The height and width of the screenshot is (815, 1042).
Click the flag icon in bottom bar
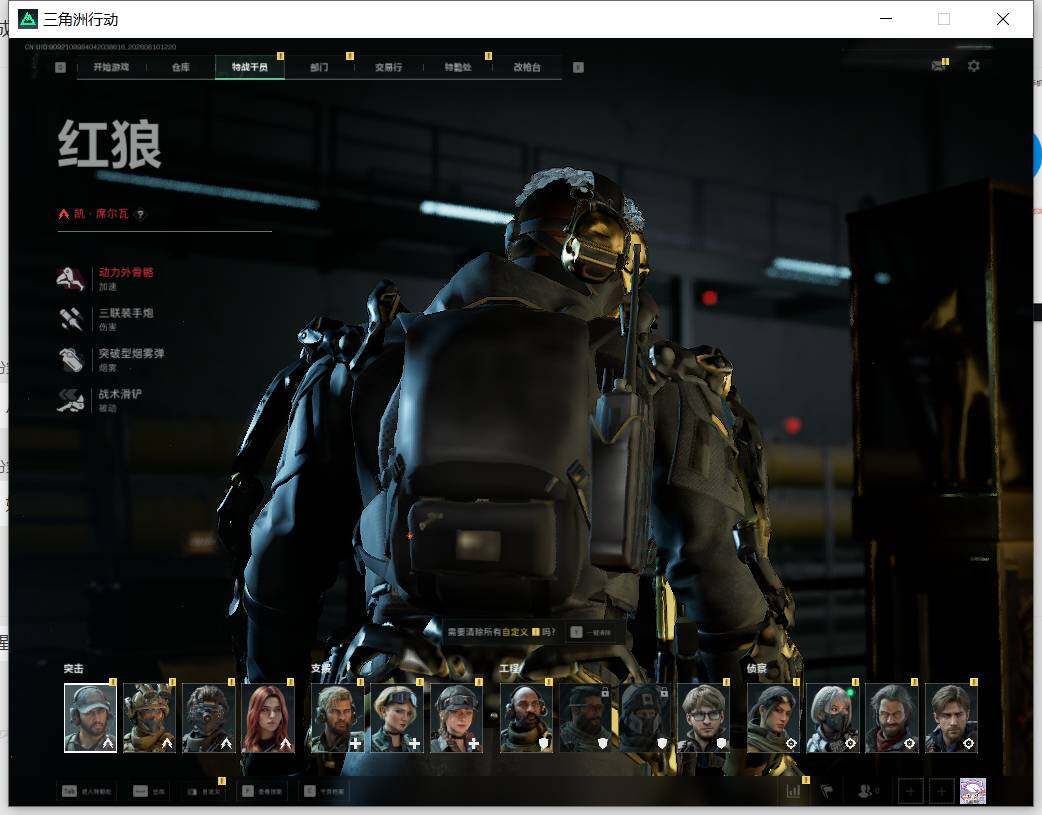tap(827, 791)
